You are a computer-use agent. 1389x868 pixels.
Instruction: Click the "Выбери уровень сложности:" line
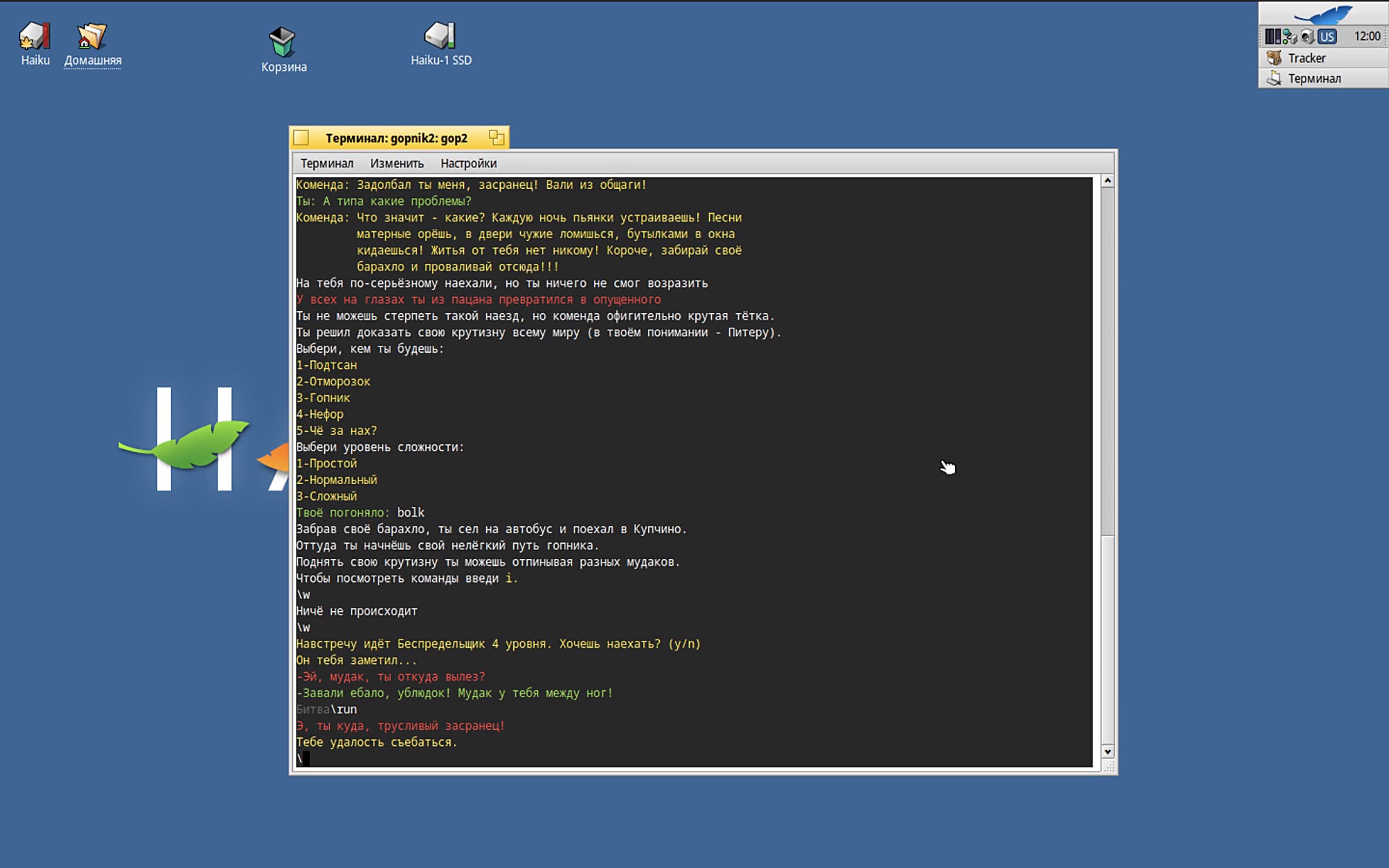coord(380,447)
